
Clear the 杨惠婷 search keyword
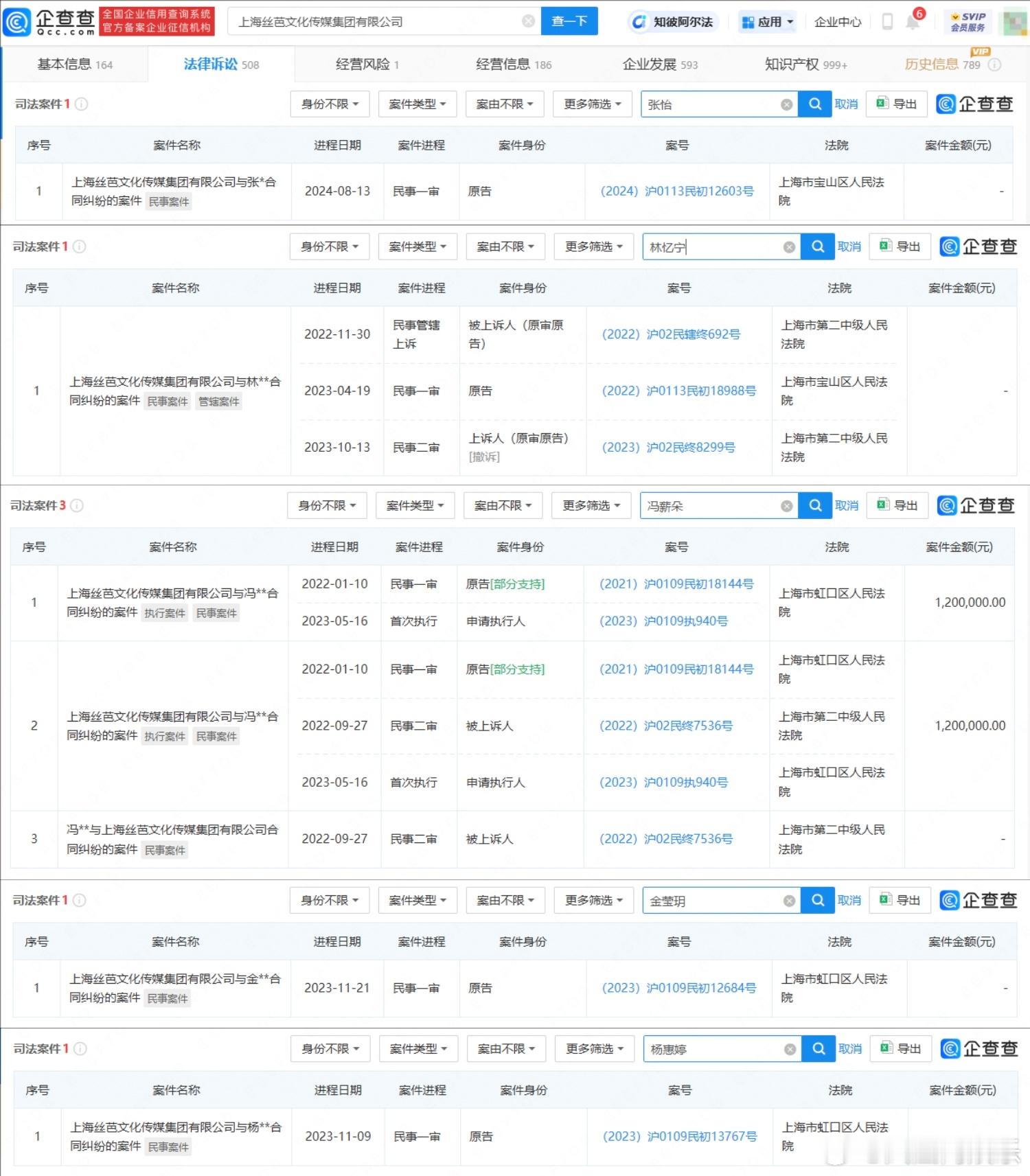[x=790, y=1050]
